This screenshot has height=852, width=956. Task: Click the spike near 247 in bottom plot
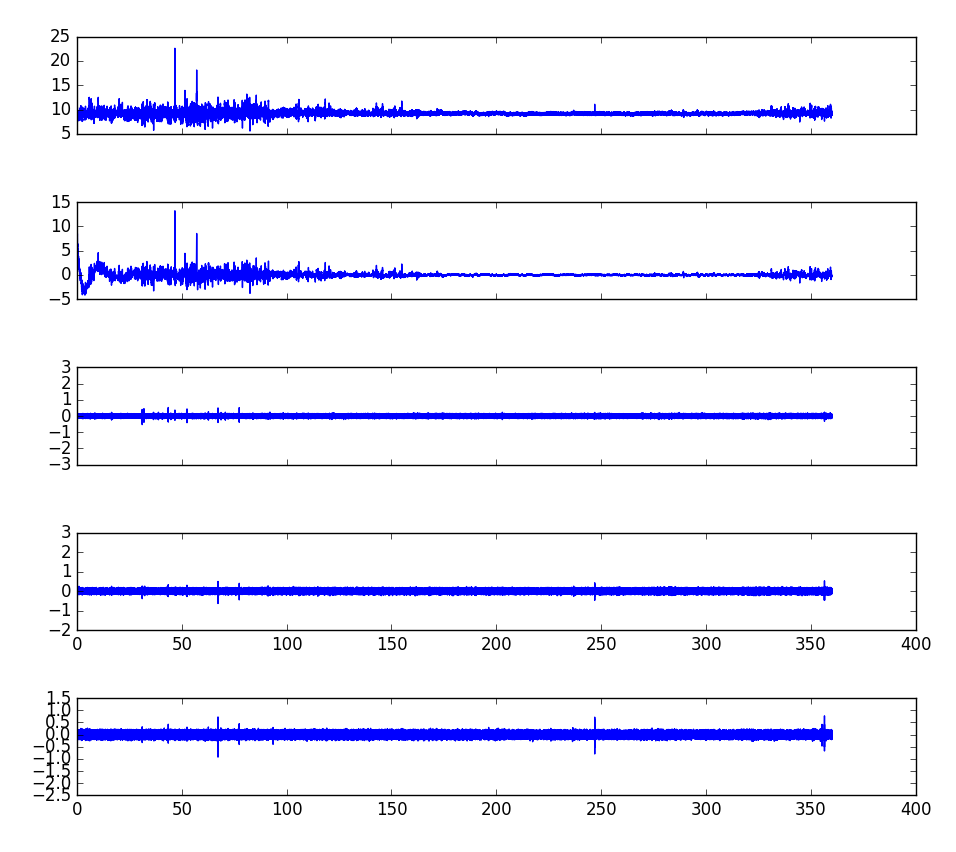tap(595, 720)
